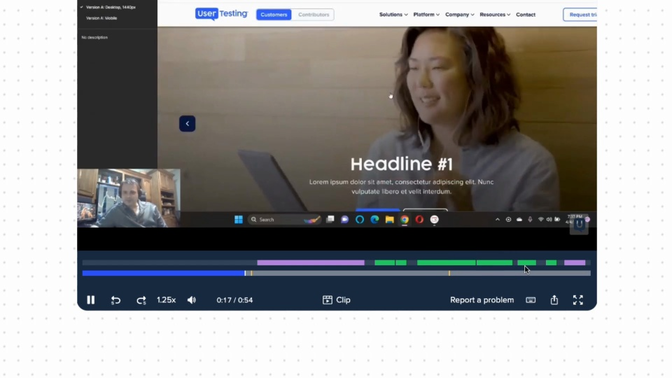Switch to the Contributors toggle option
672x378 pixels.
(x=314, y=15)
